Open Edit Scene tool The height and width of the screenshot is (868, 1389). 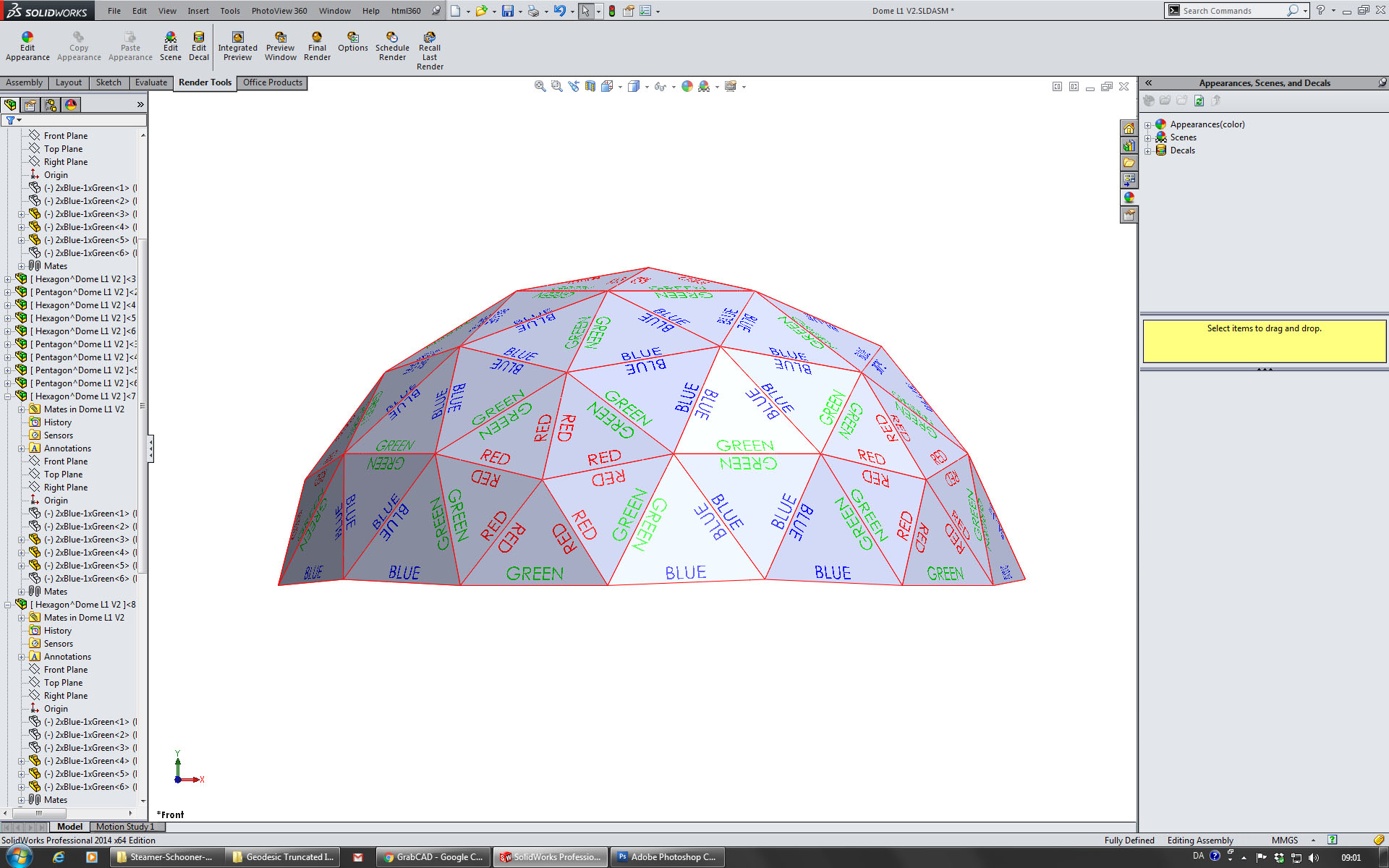pos(170,38)
